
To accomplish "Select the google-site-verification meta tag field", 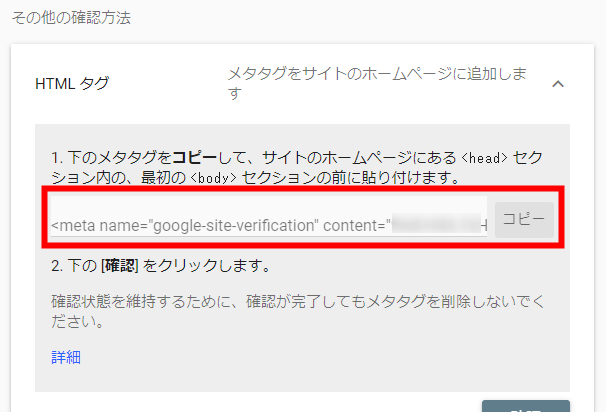I will (x=269, y=216).
